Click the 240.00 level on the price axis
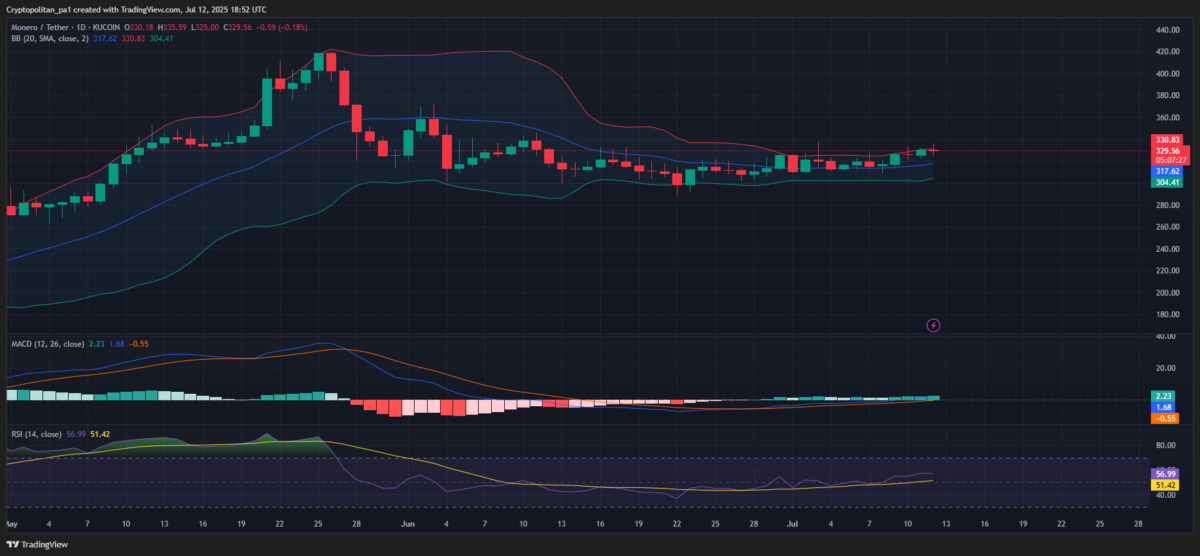The width and height of the screenshot is (1200, 556). [x=1168, y=249]
